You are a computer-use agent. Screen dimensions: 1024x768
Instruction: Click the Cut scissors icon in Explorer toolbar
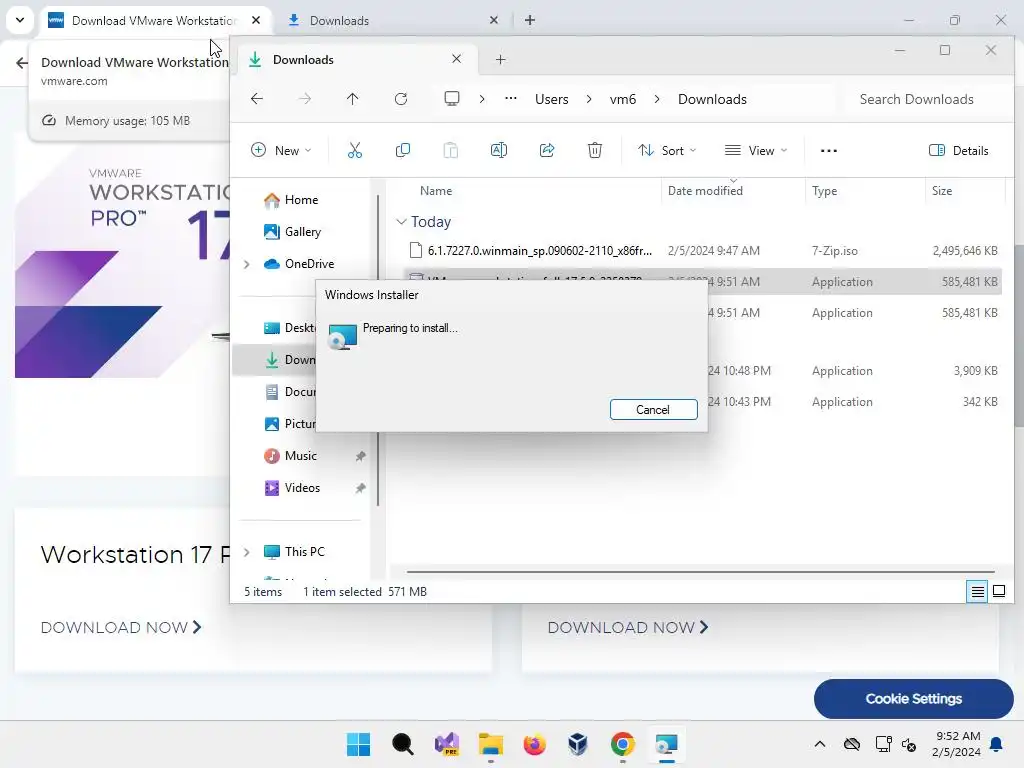tap(355, 151)
